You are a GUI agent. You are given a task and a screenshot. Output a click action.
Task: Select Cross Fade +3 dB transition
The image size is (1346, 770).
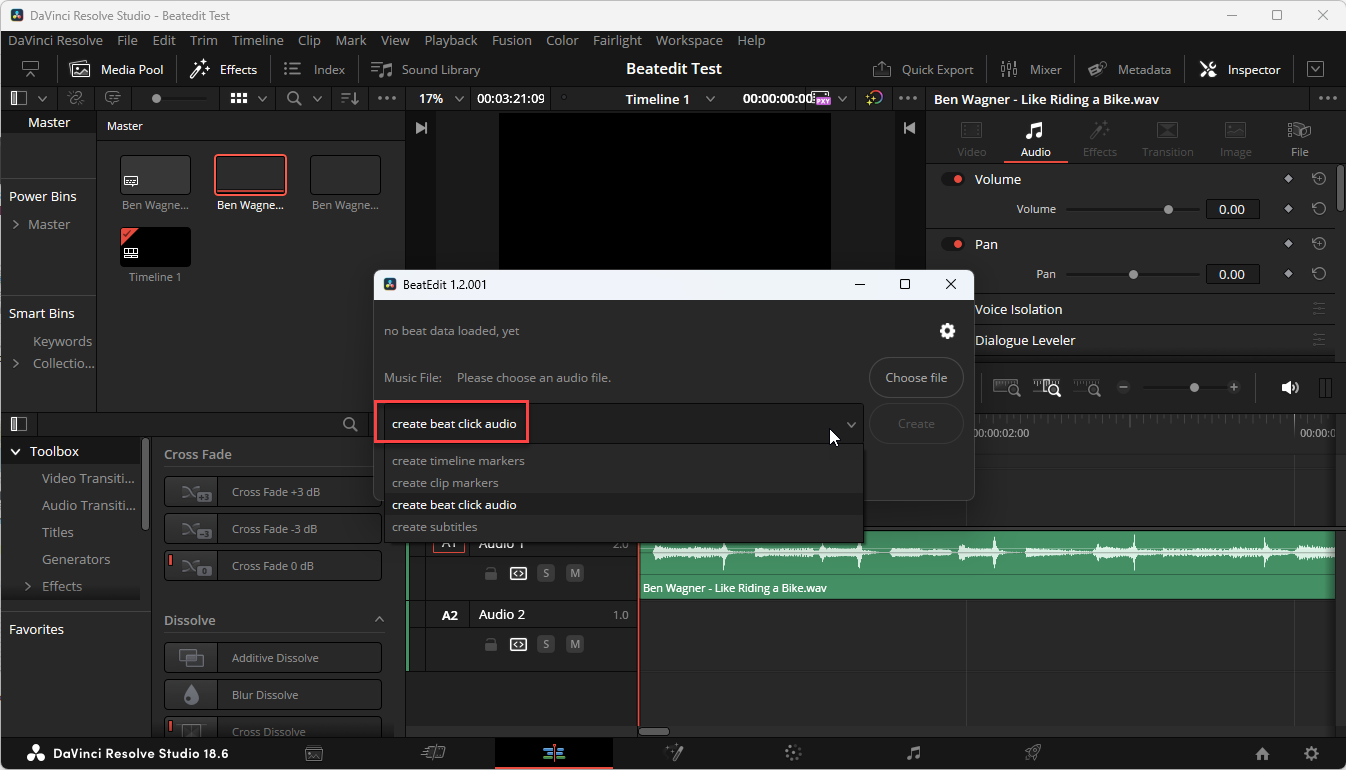coord(273,492)
